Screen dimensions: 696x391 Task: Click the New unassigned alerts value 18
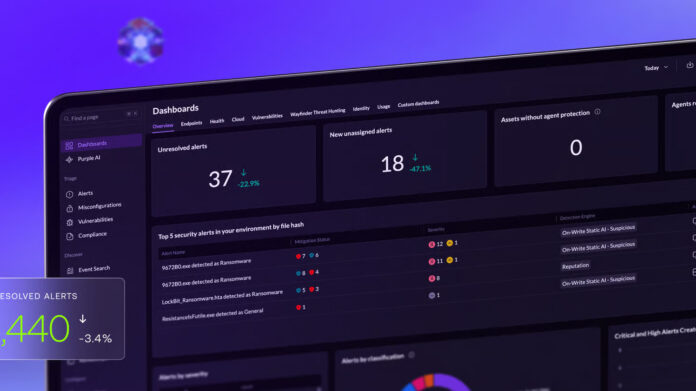pos(392,164)
